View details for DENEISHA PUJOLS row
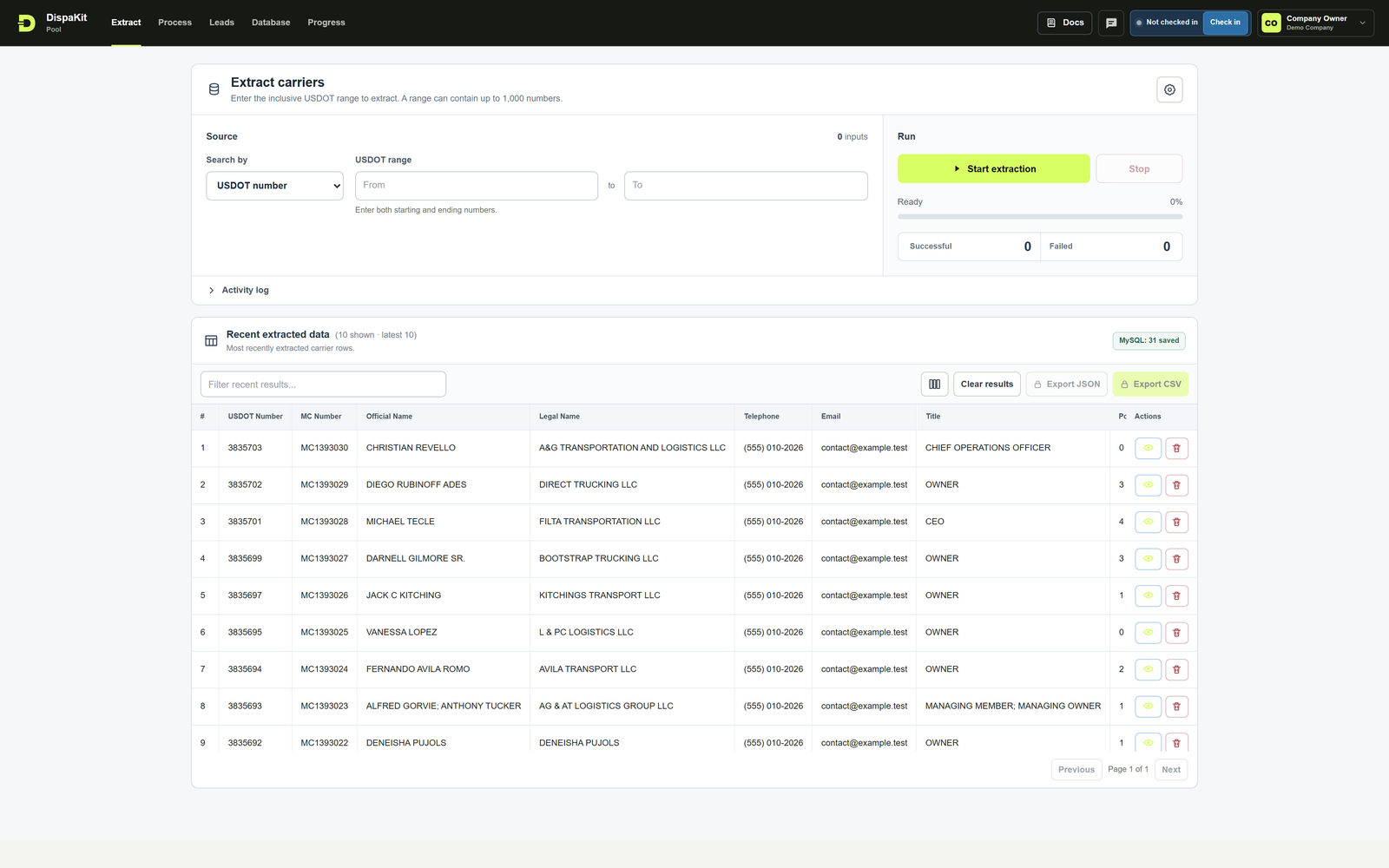 pyautogui.click(x=1148, y=742)
